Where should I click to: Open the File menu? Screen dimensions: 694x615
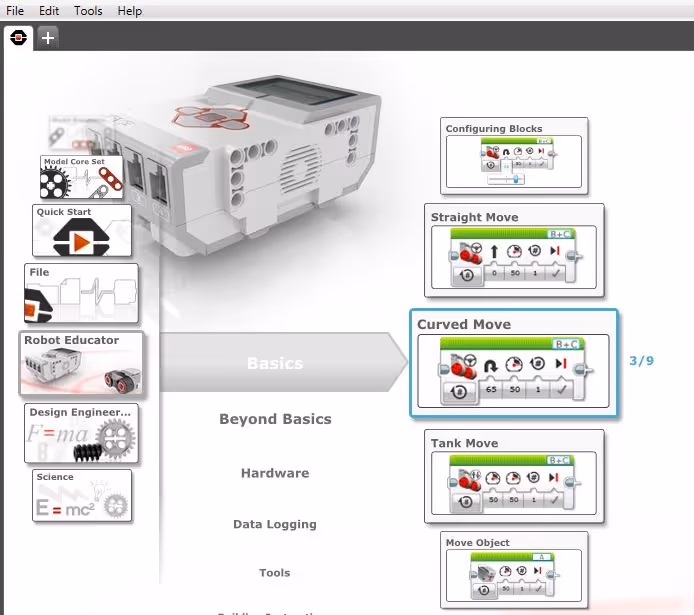pyautogui.click(x=15, y=11)
